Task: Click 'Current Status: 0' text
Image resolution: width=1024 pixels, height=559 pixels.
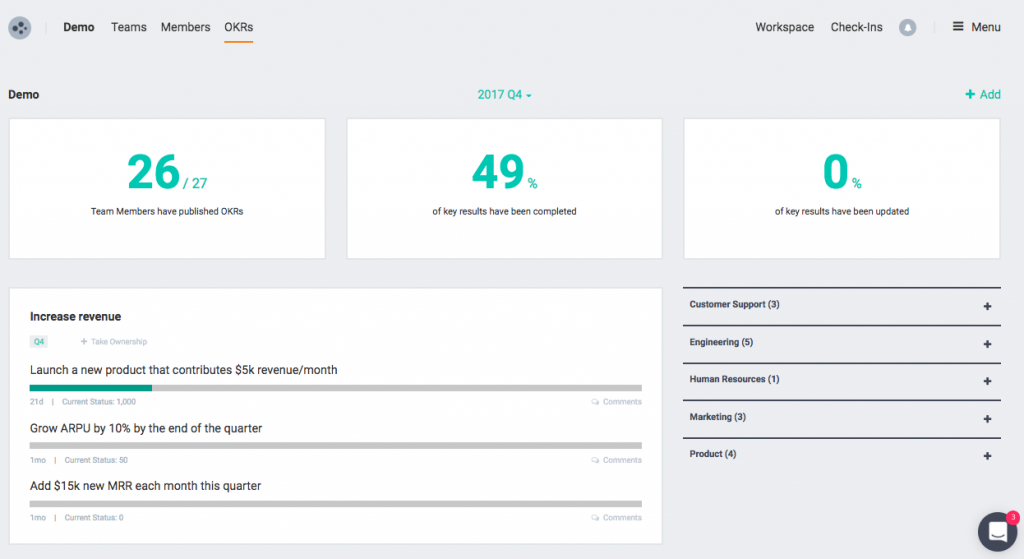Action: pyautogui.click(x=94, y=518)
